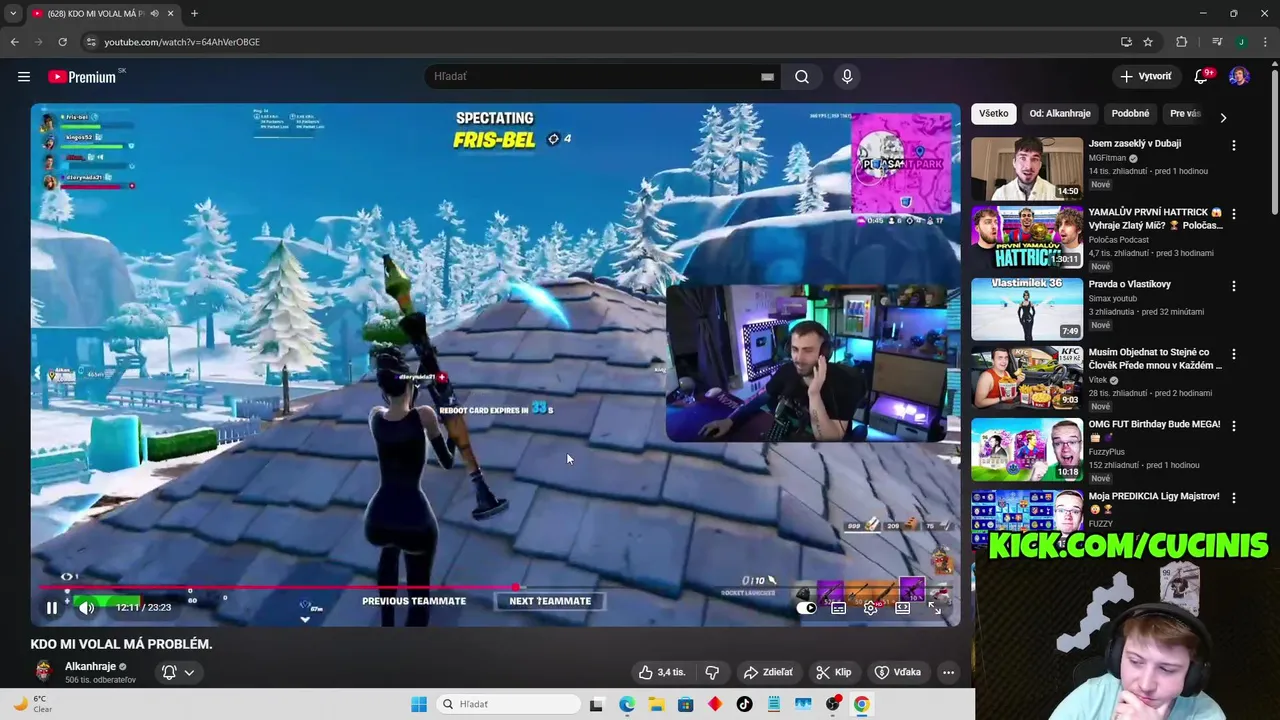Open more actions below the video

948,672
